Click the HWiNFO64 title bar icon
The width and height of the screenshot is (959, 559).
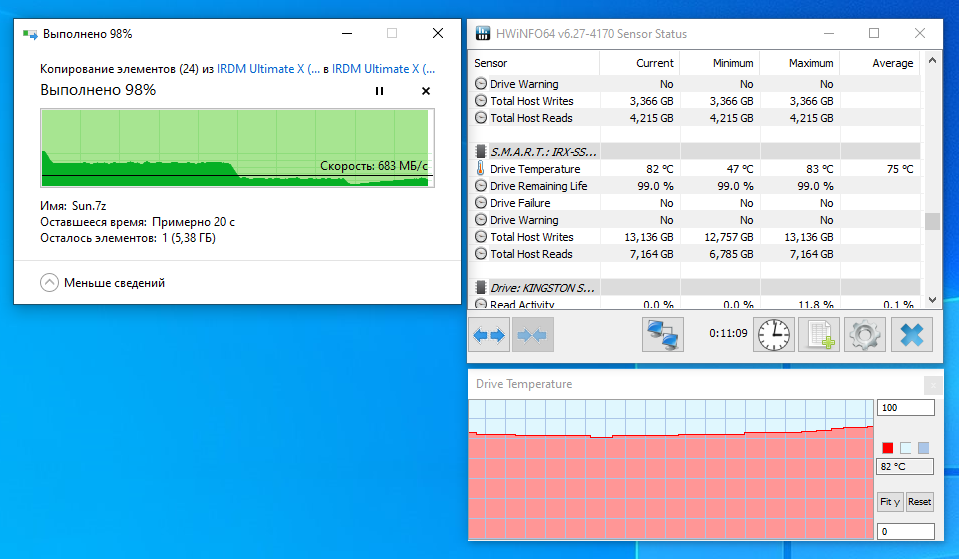pos(483,34)
